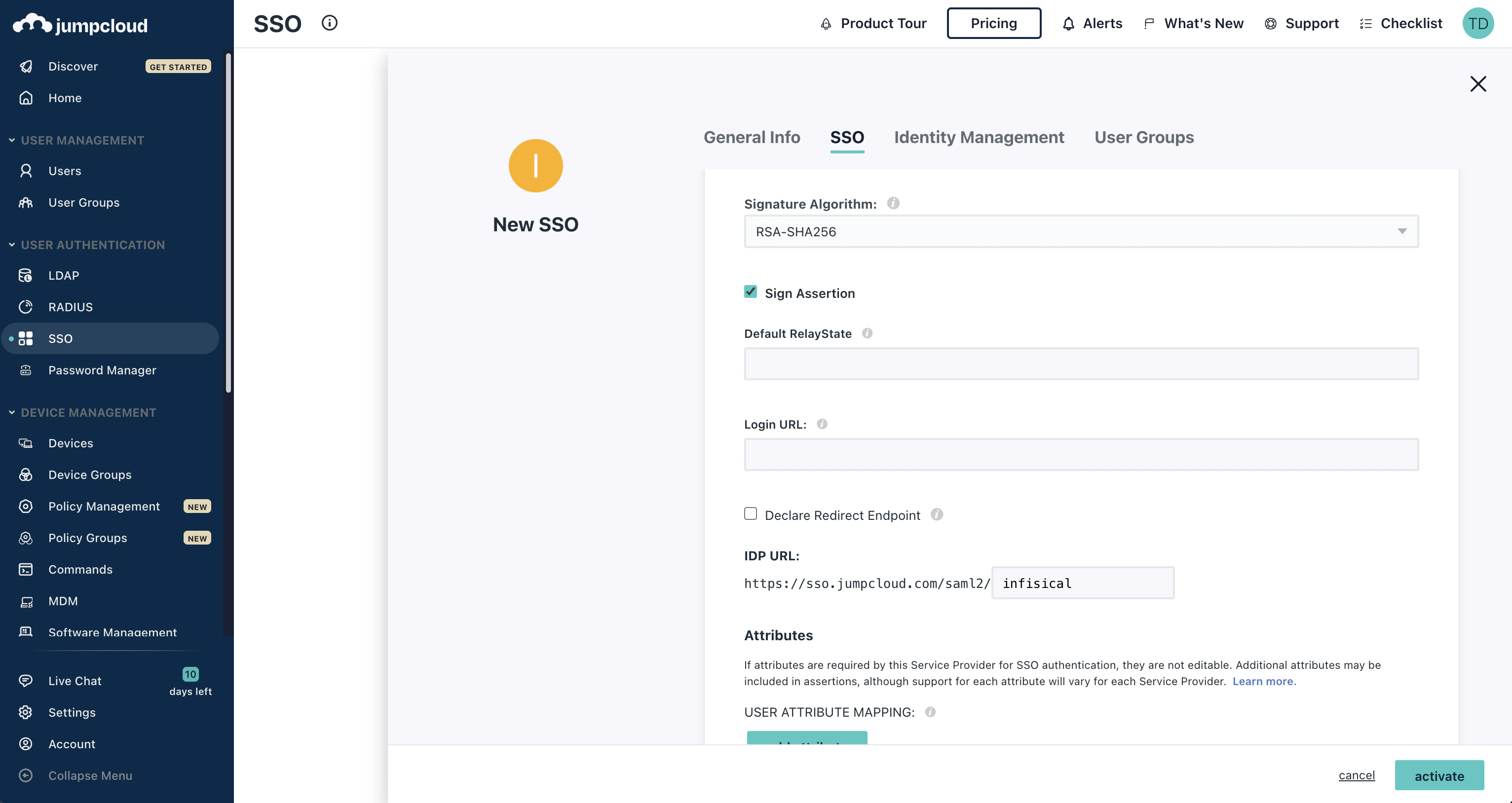
Task: Click the Collapse Menu arrow icon
Action: (x=26, y=776)
